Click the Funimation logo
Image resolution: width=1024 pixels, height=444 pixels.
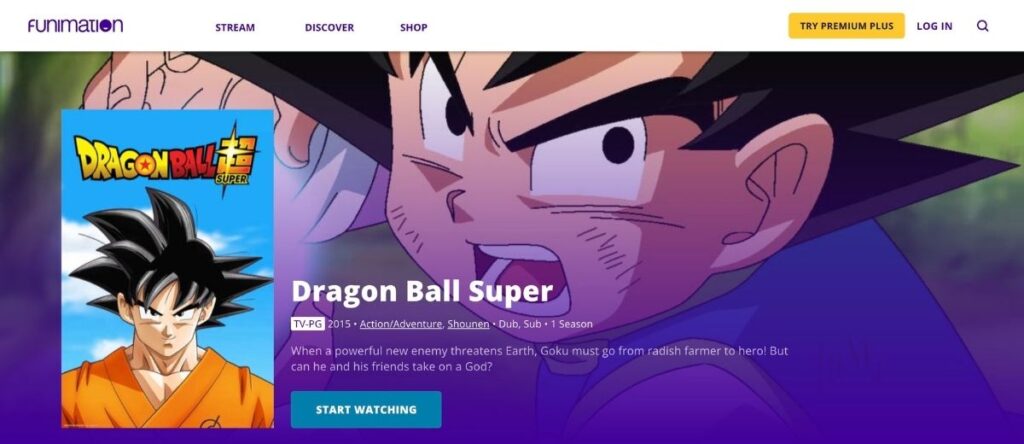(x=75, y=25)
